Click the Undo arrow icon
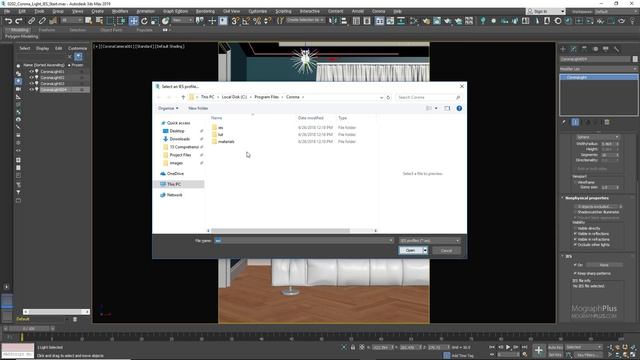The image size is (640, 360). coord(8,21)
